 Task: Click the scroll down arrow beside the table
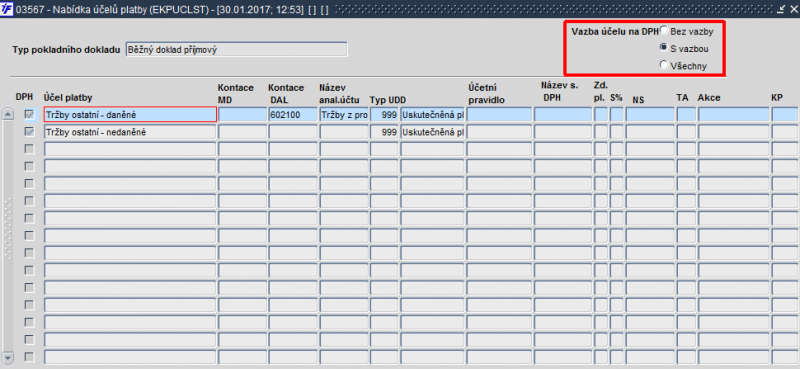(8, 357)
